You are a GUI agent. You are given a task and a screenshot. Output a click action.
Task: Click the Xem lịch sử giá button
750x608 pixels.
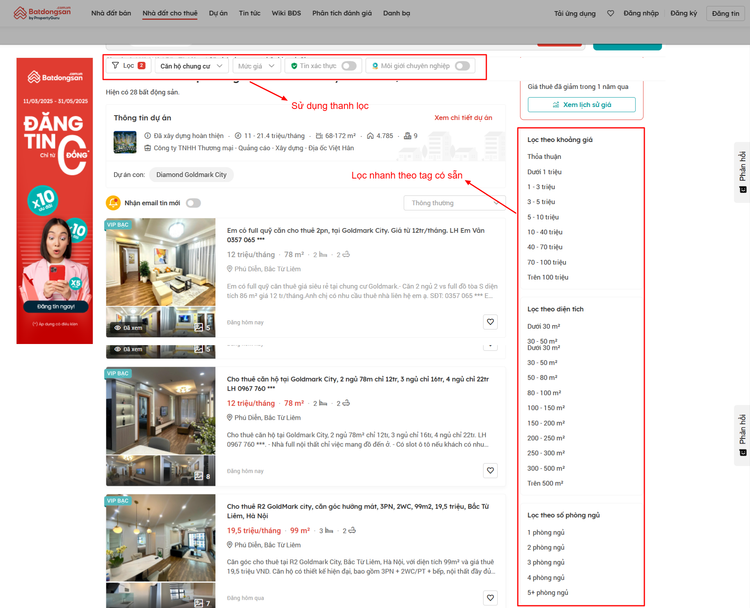click(x=581, y=104)
